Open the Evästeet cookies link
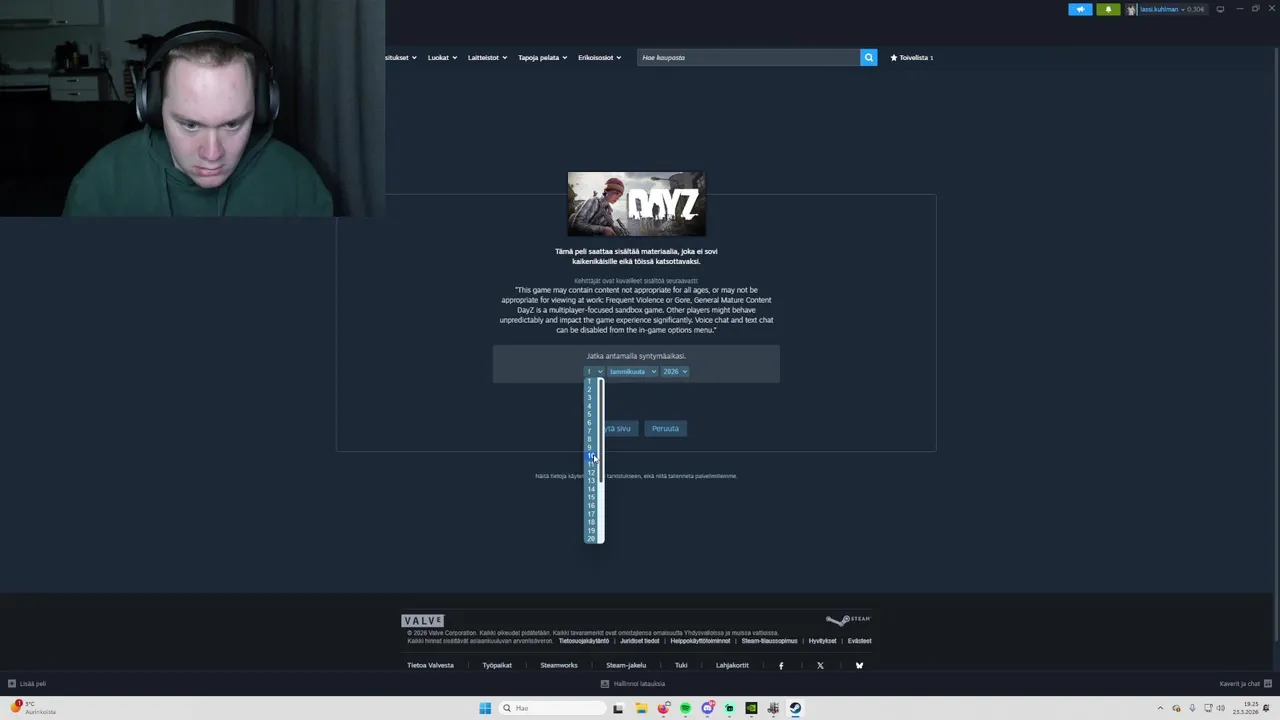Image resolution: width=1280 pixels, height=720 pixels. (x=859, y=641)
